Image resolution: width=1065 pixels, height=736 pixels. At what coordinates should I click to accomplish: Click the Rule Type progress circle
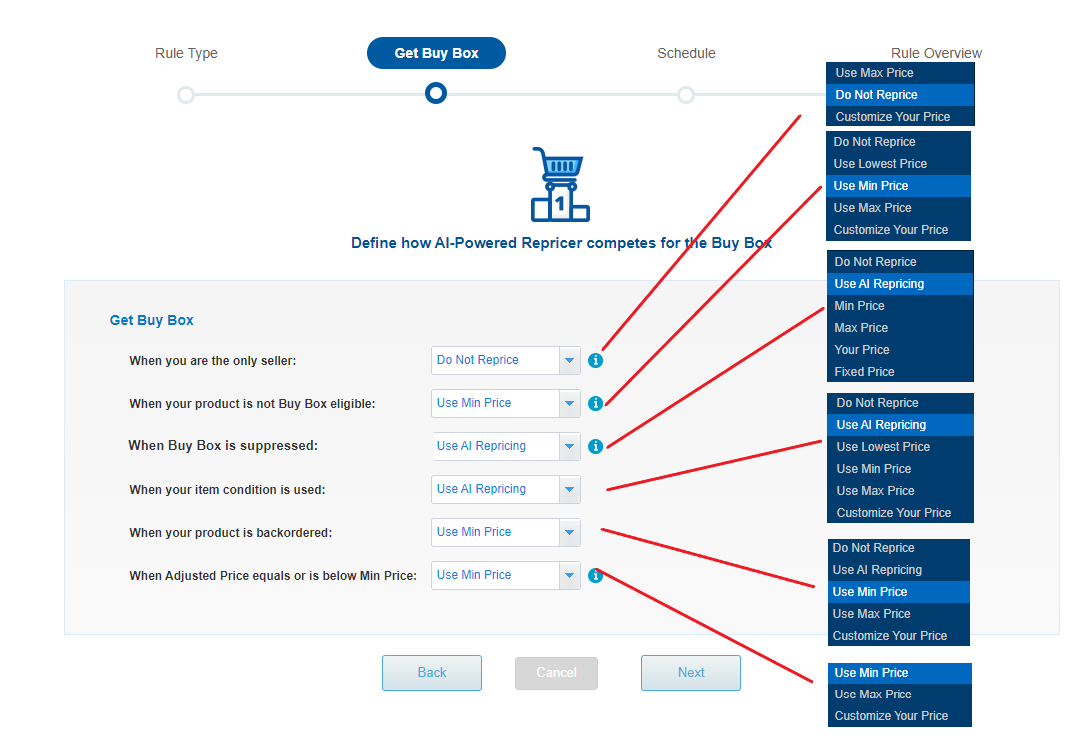point(186,94)
